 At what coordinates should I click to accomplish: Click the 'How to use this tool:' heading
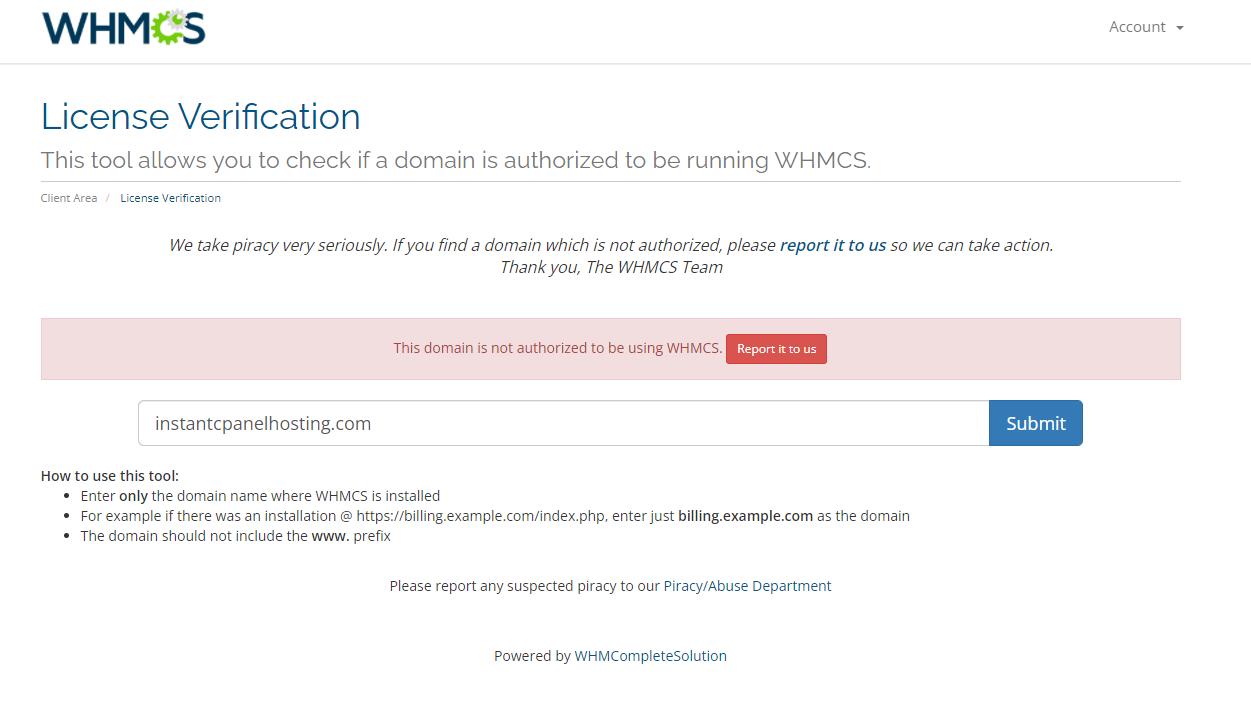click(110, 476)
